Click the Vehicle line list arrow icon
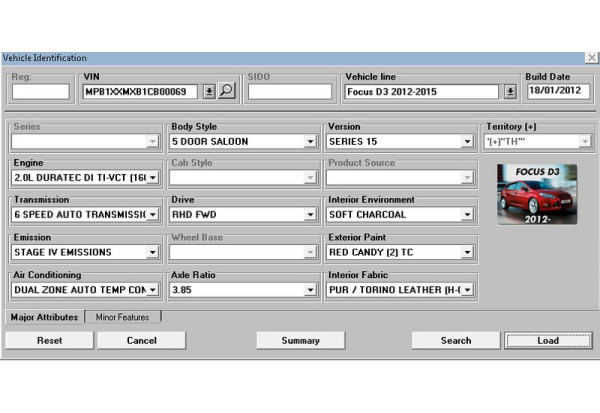Screen dimensions: 600x413 (510, 92)
